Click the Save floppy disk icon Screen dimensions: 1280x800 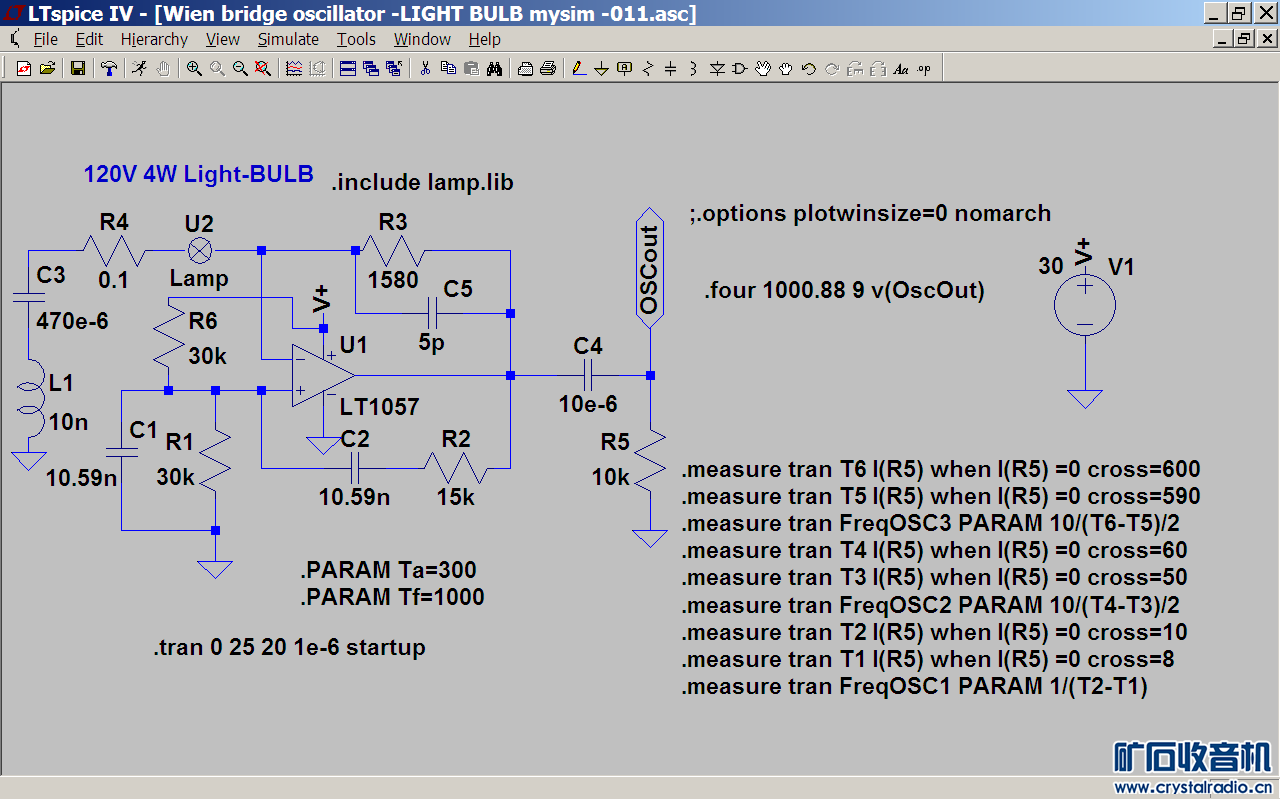pos(77,68)
